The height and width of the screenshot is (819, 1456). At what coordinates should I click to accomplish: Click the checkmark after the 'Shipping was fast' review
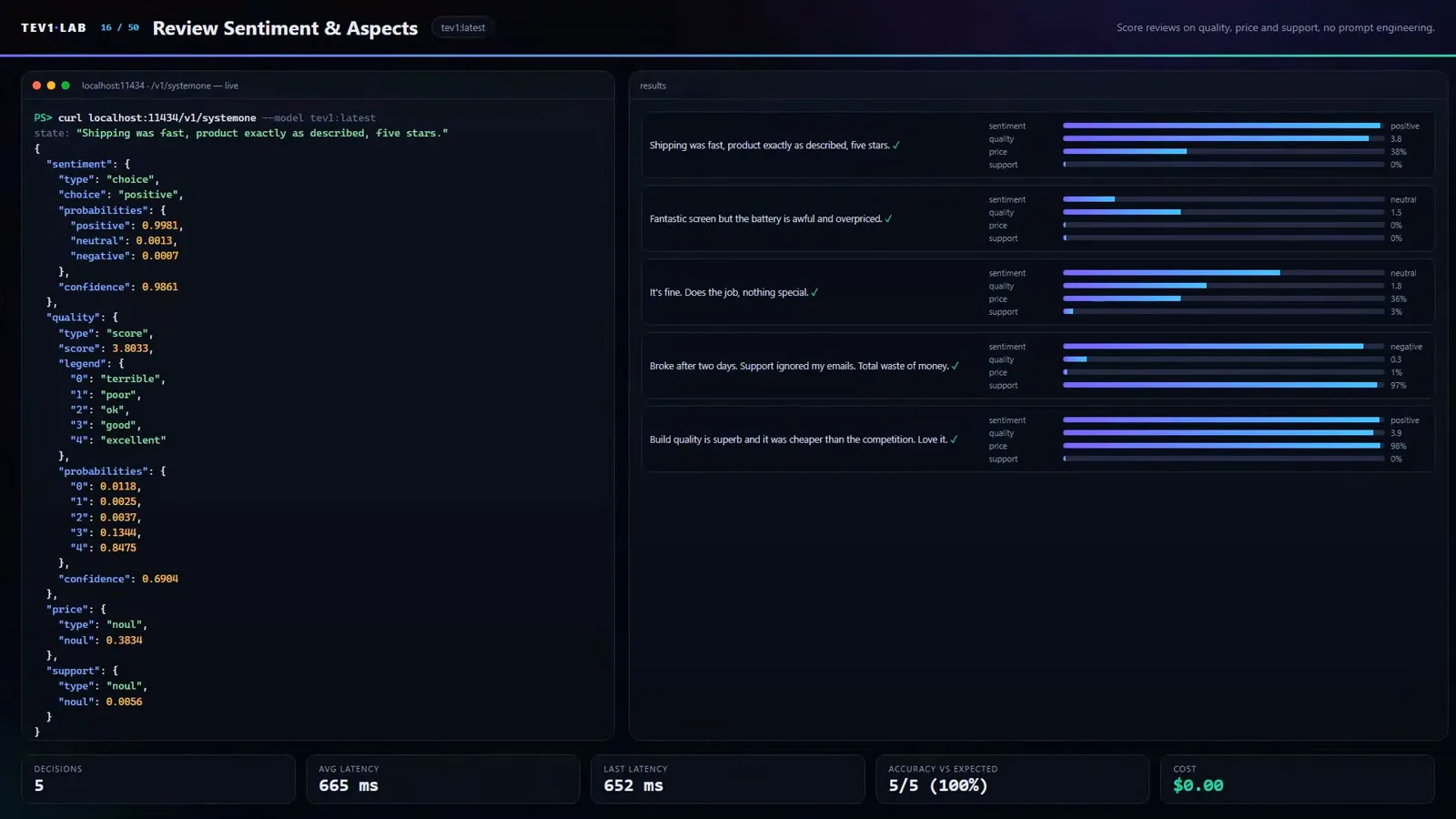pyautogui.click(x=896, y=146)
